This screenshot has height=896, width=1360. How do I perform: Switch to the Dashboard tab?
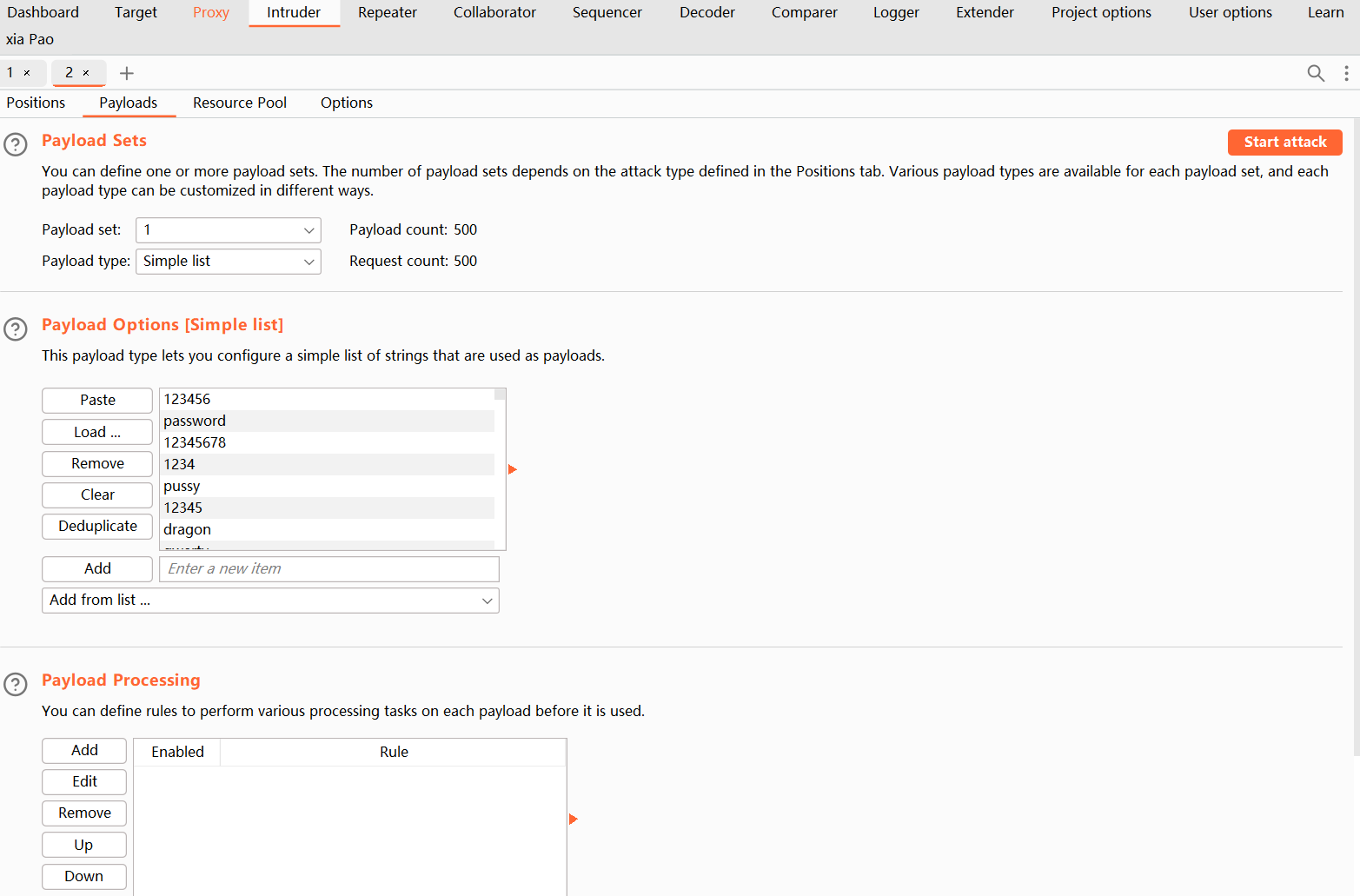click(x=43, y=12)
